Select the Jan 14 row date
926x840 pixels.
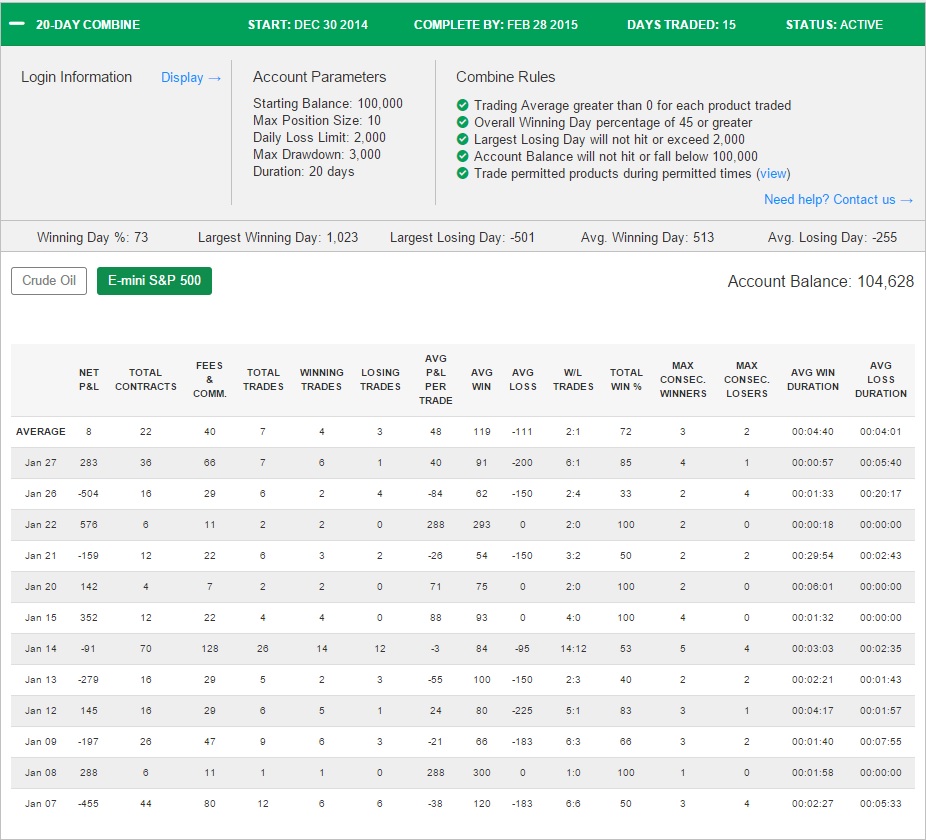[x=41, y=649]
